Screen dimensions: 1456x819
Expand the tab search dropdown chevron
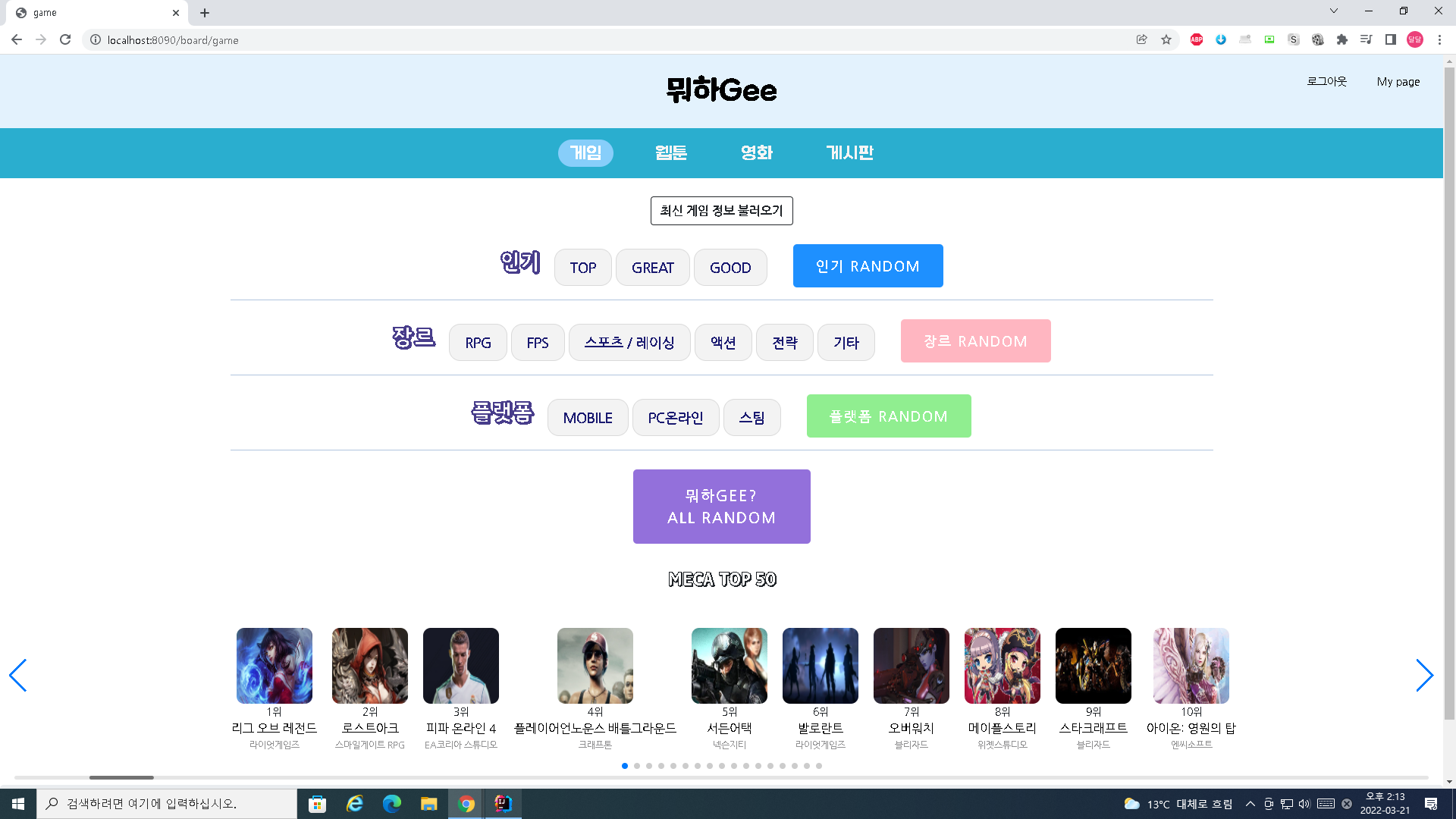pos(1333,11)
